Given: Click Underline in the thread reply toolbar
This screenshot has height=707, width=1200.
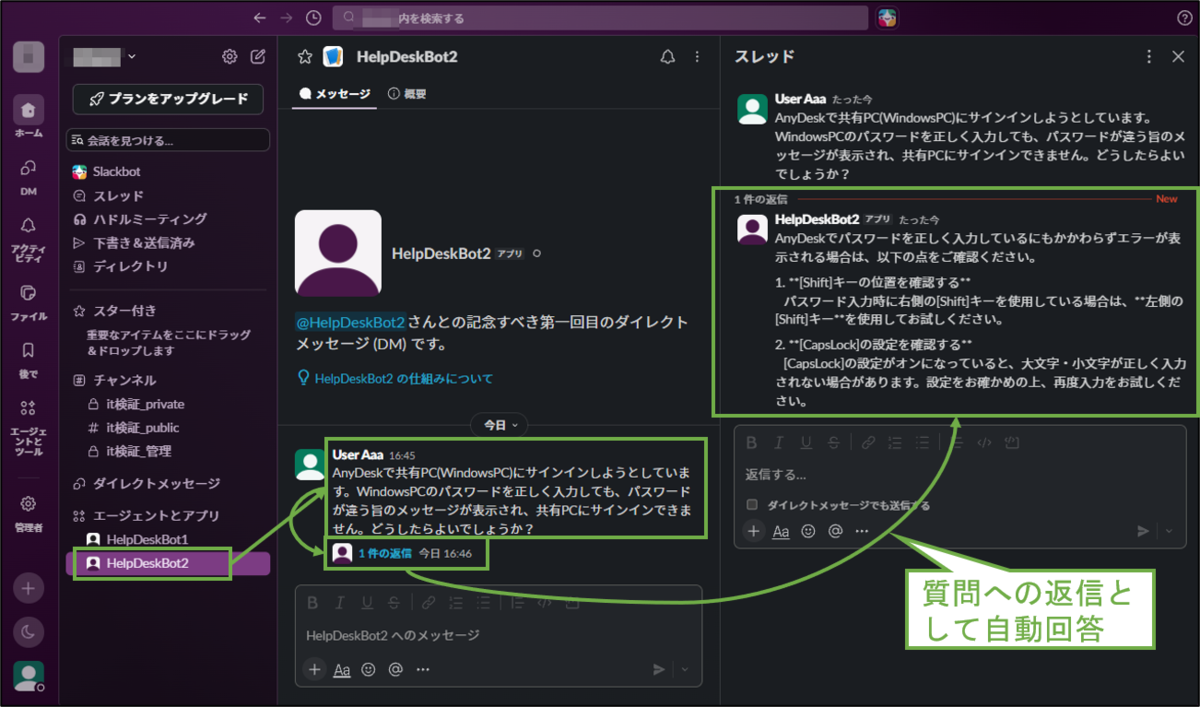Looking at the screenshot, I should [x=808, y=441].
